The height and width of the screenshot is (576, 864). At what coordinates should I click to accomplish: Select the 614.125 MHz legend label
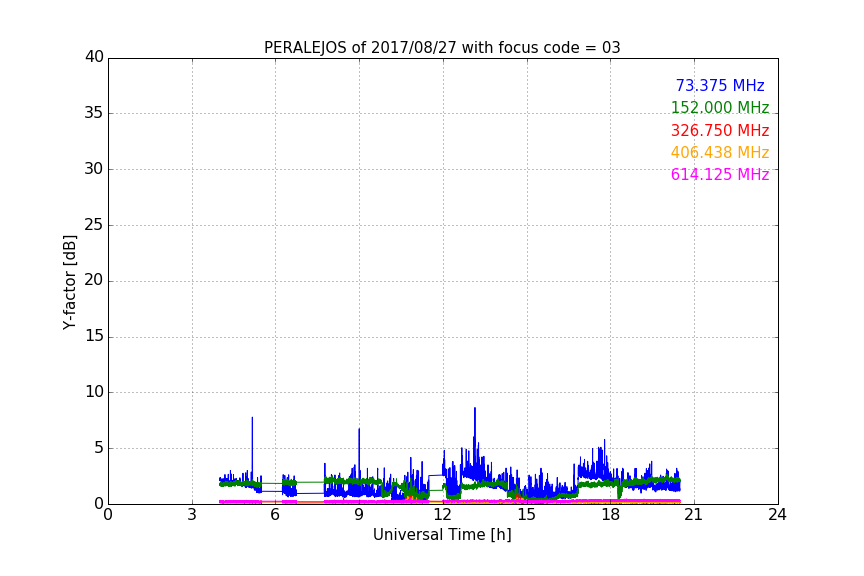click(x=720, y=175)
